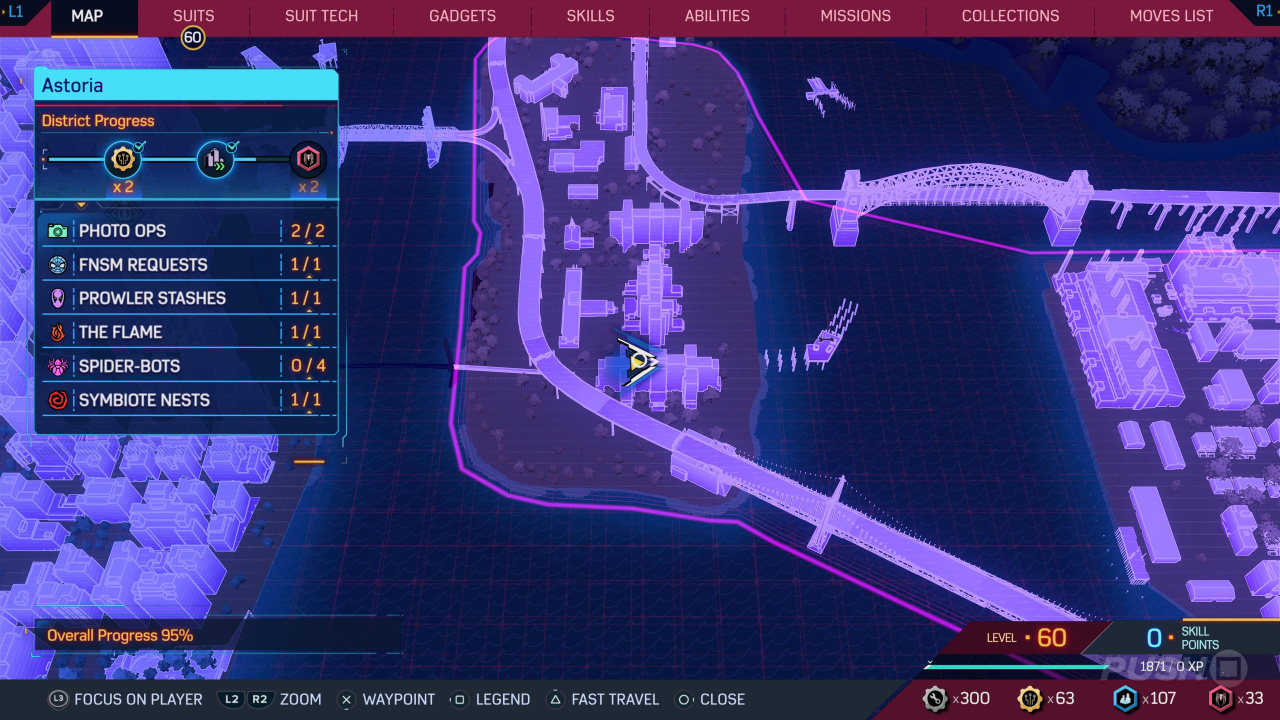Click the player location marker on map
This screenshot has width=1280, height=720.
pos(638,363)
